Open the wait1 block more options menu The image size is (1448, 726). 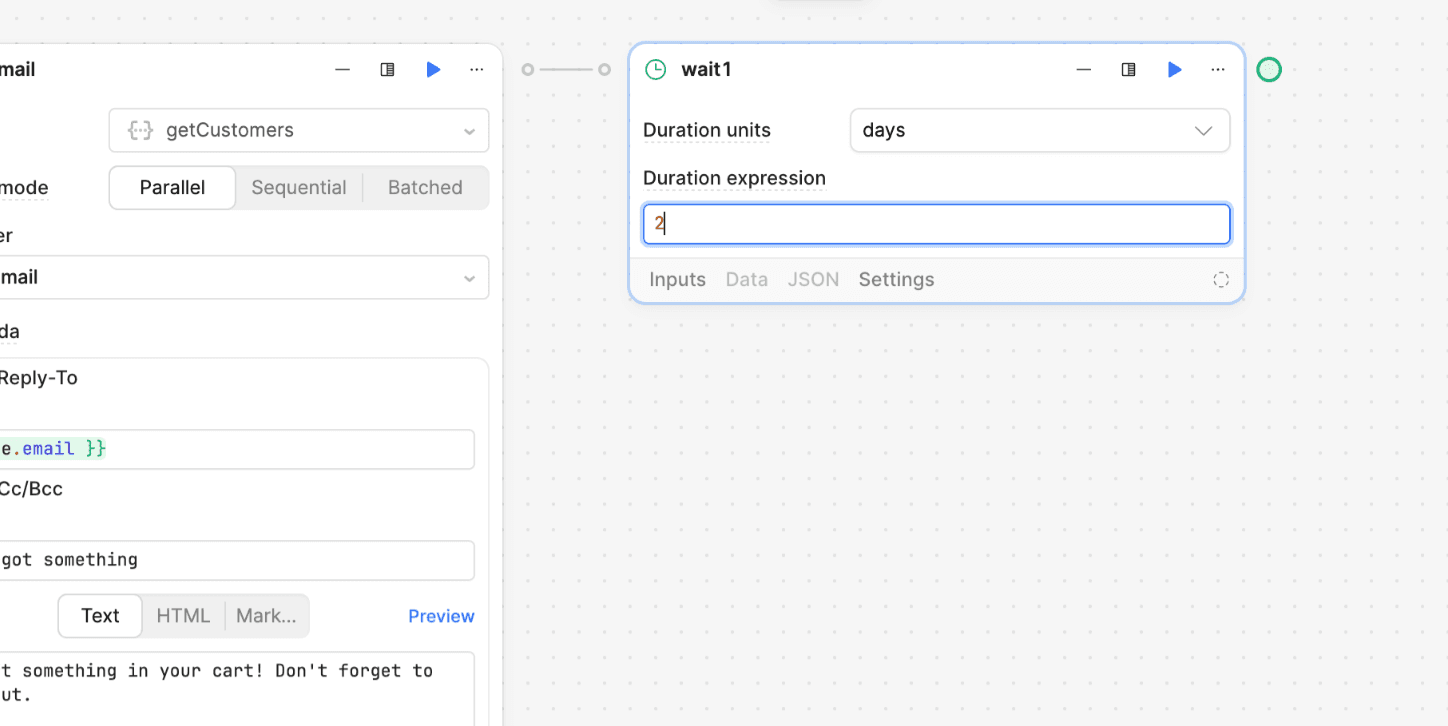pos(1217,69)
